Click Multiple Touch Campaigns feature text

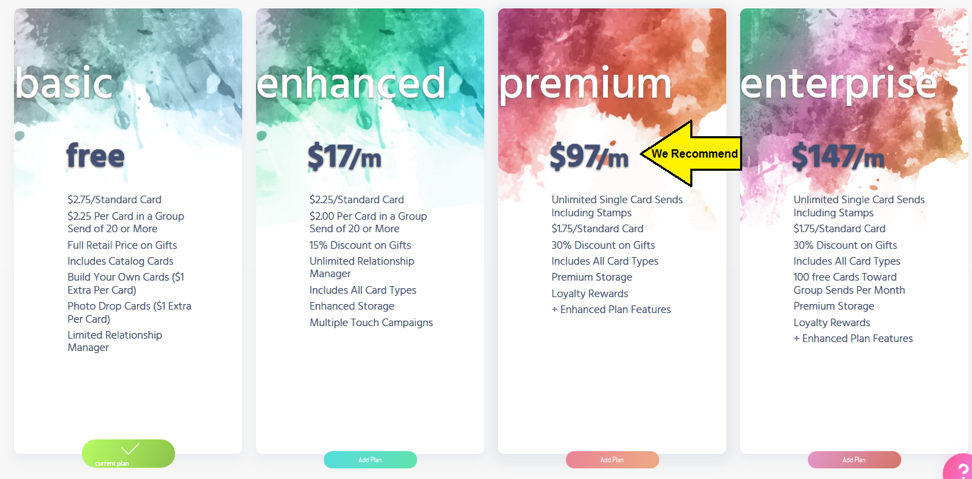pyautogui.click(x=371, y=323)
